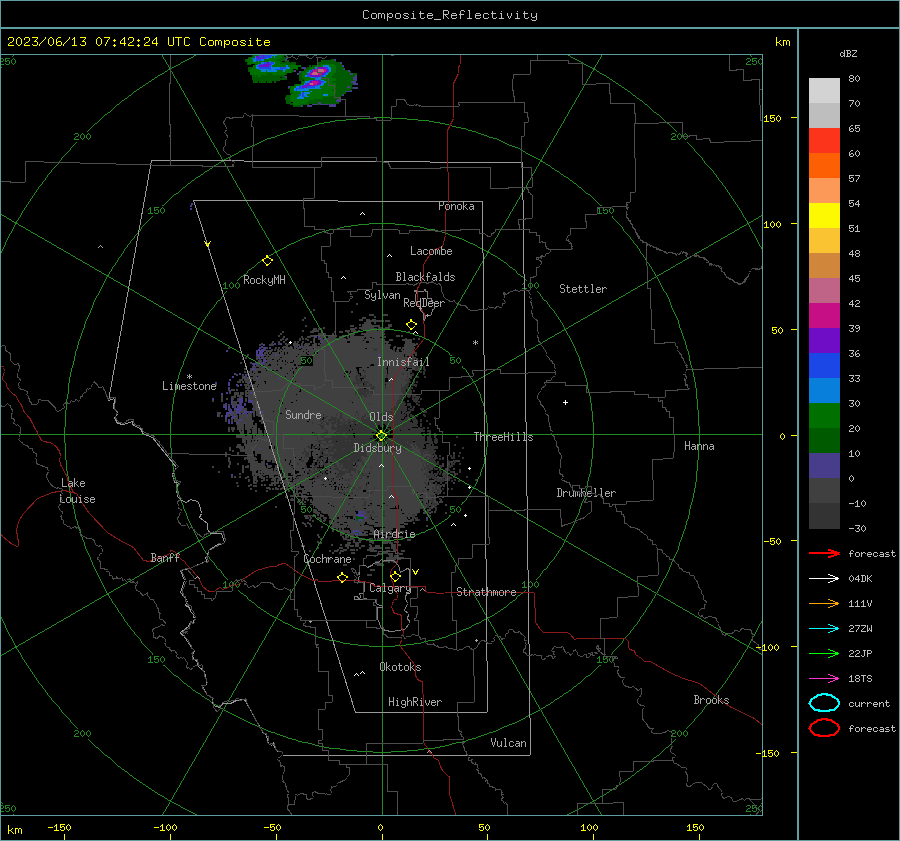Select yellow diamond marker below Cochrane

343,577
